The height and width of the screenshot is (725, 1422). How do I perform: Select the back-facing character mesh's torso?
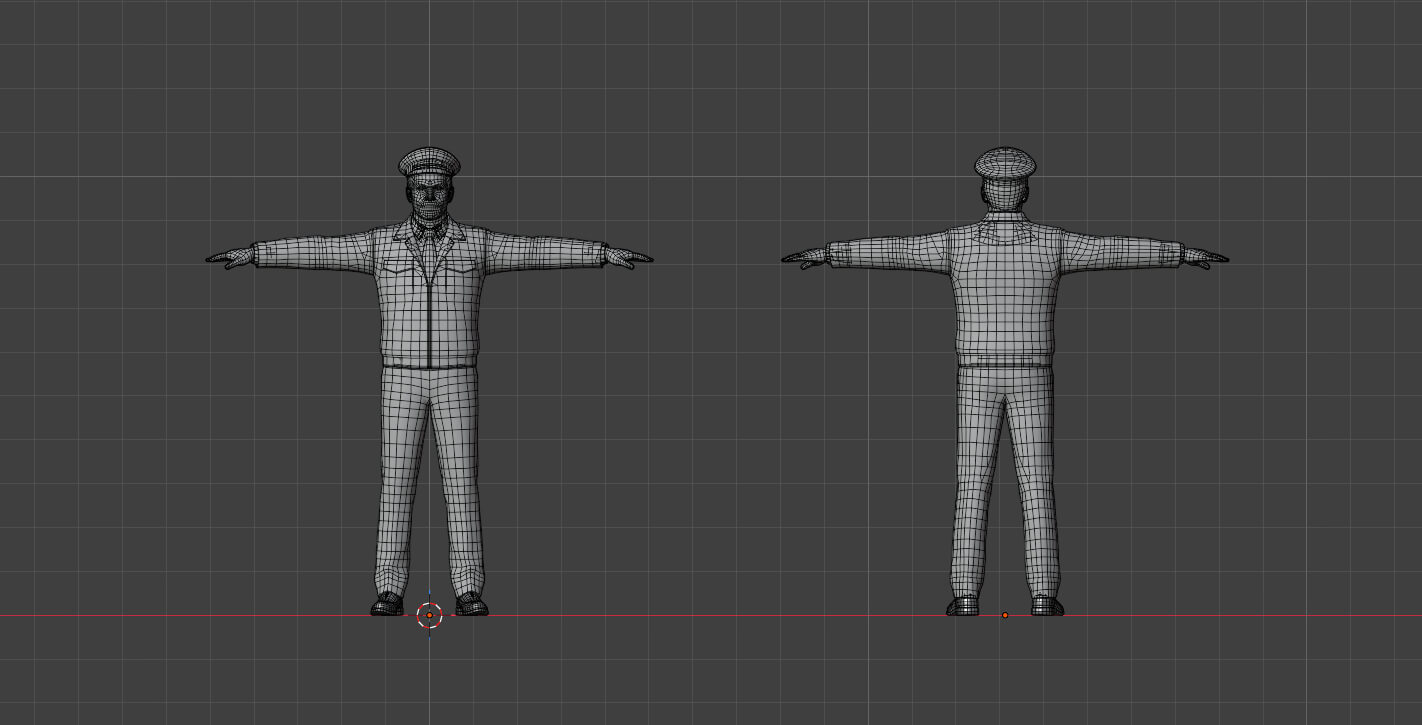[x=1004, y=292]
